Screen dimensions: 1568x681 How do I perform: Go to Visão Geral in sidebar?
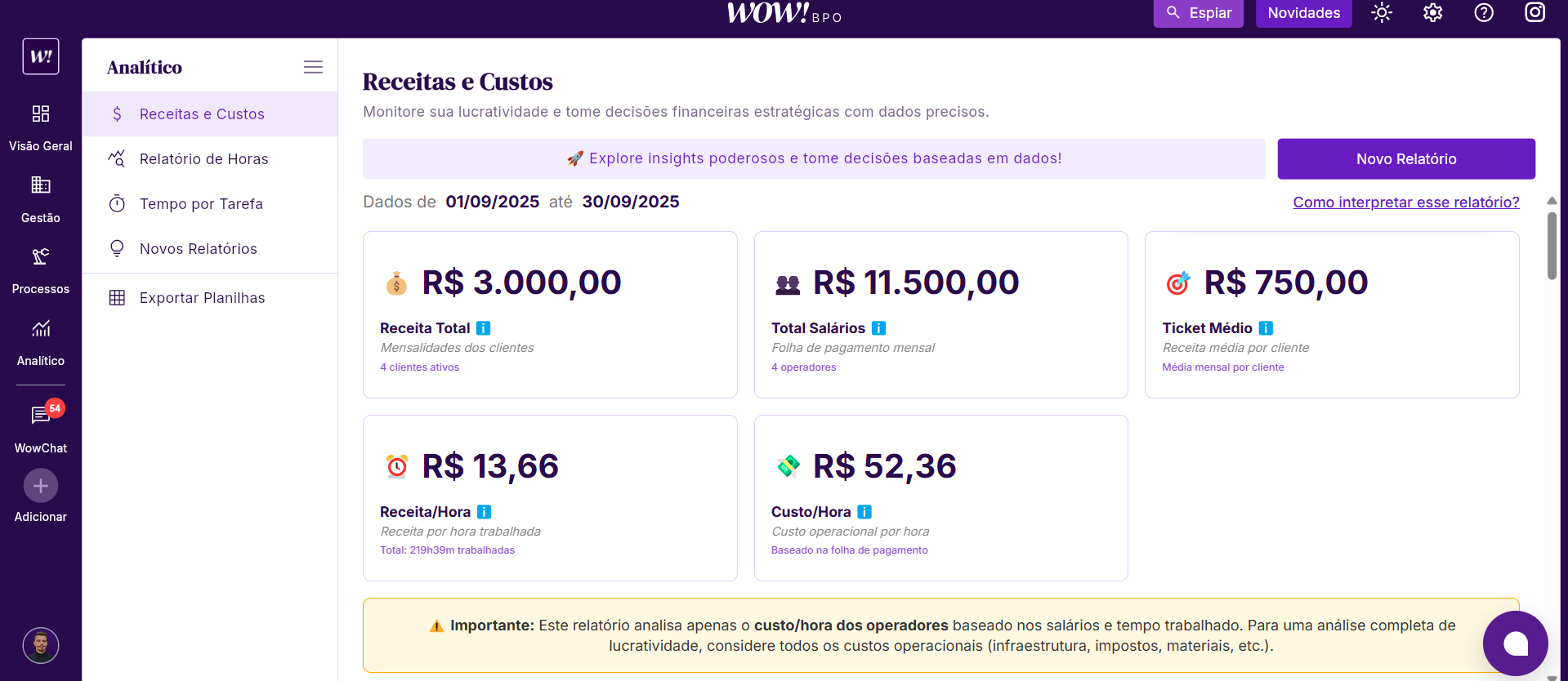pos(41,126)
